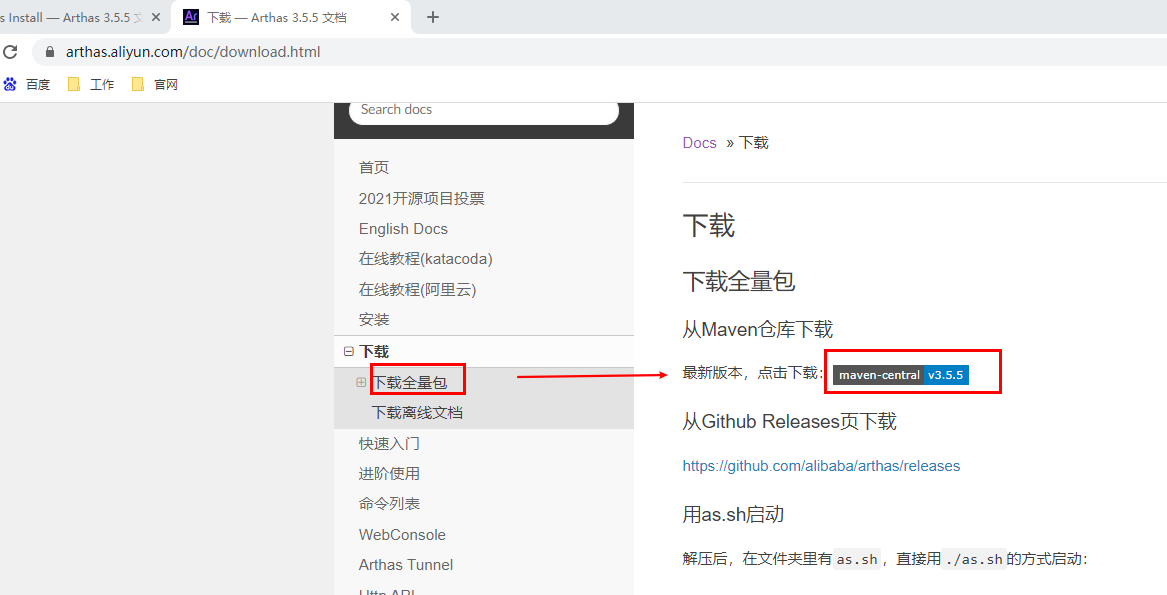
Task: Open 进阶使用 in sidebar
Action: tap(389, 474)
